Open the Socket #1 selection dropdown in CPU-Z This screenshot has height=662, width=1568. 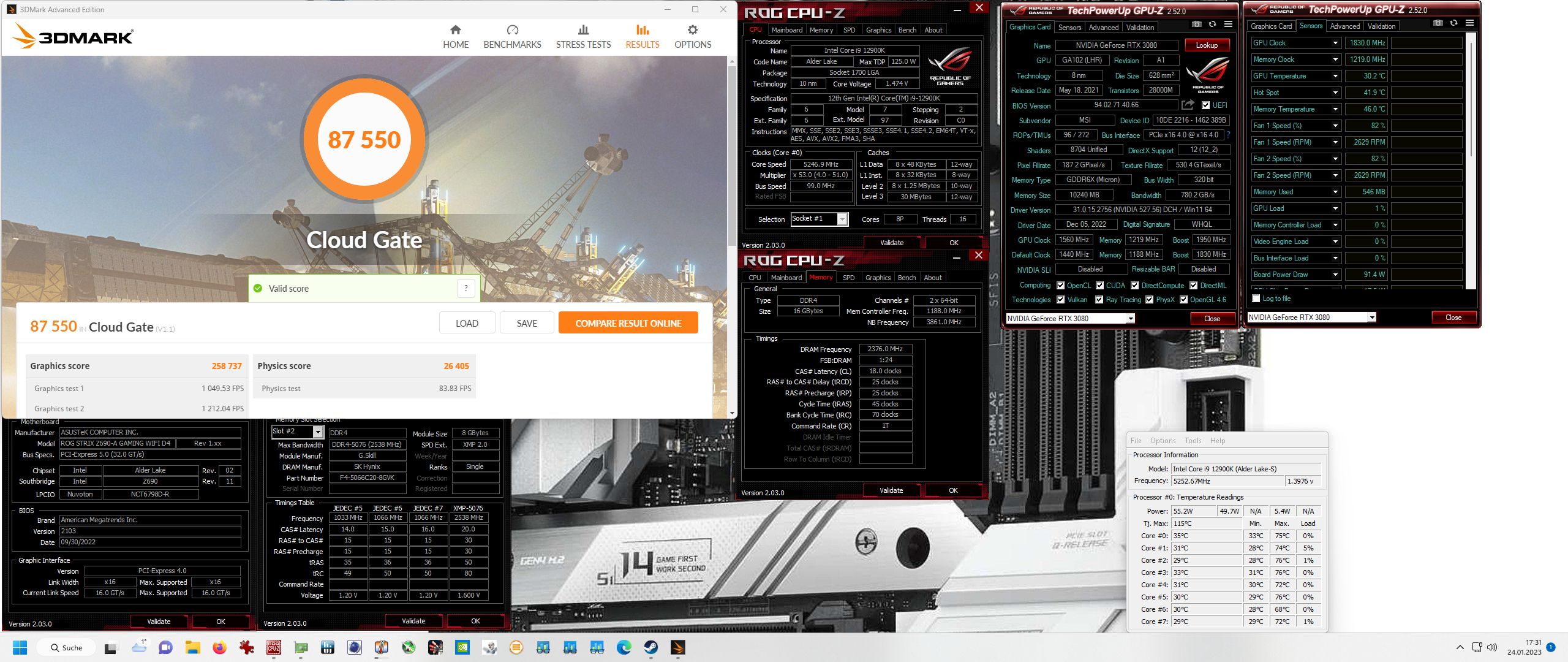842,219
